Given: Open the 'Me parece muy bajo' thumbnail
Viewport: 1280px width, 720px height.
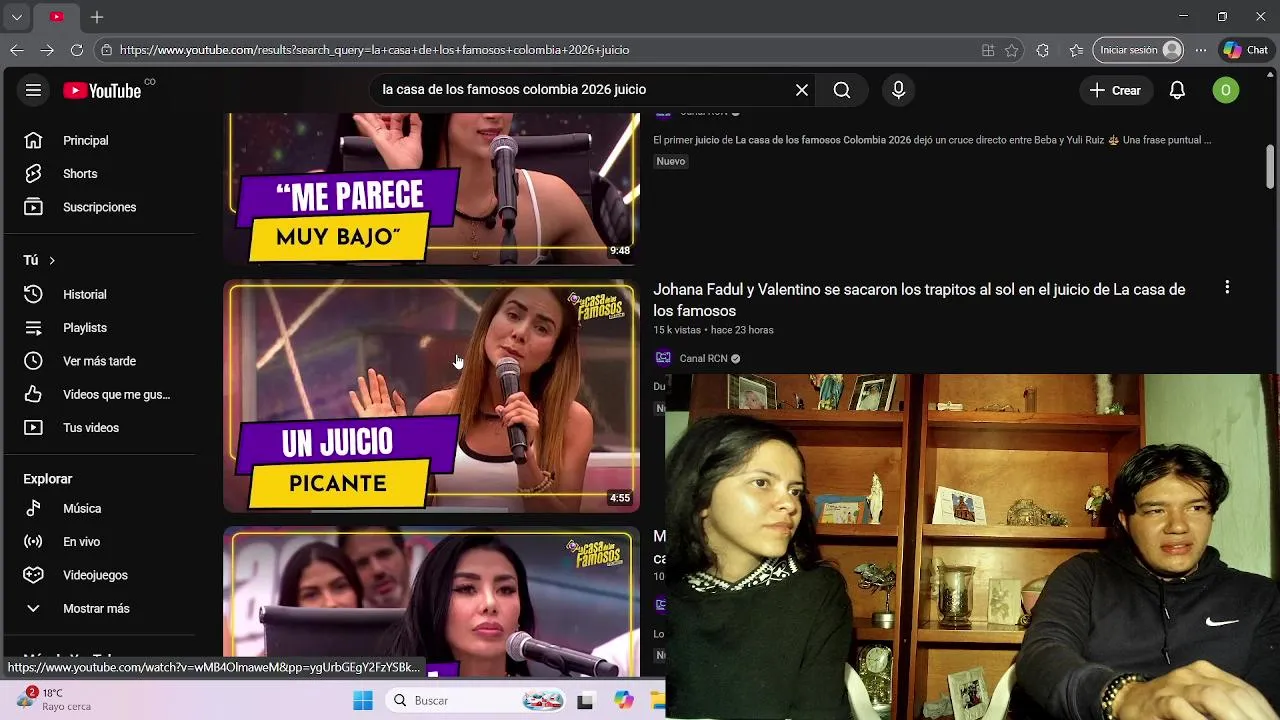Looking at the screenshot, I should pos(431,188).
